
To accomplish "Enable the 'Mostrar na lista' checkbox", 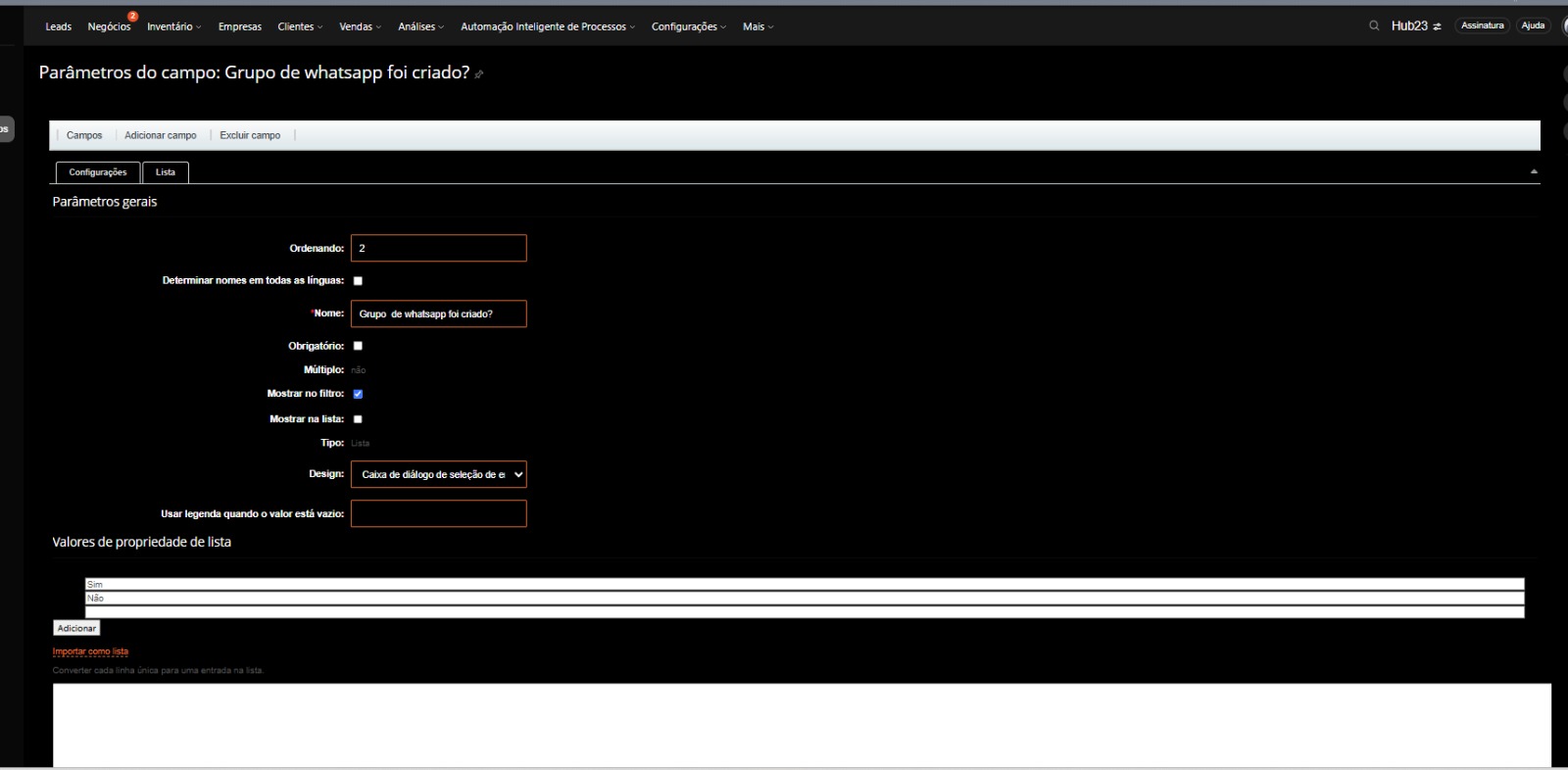I will tap(358, 419).
